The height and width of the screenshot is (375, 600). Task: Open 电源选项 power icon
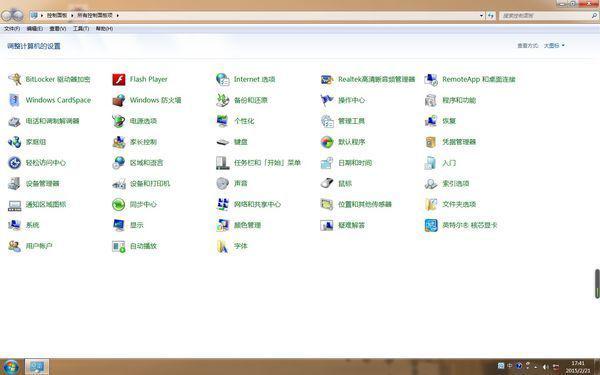(x=119, y=121)
